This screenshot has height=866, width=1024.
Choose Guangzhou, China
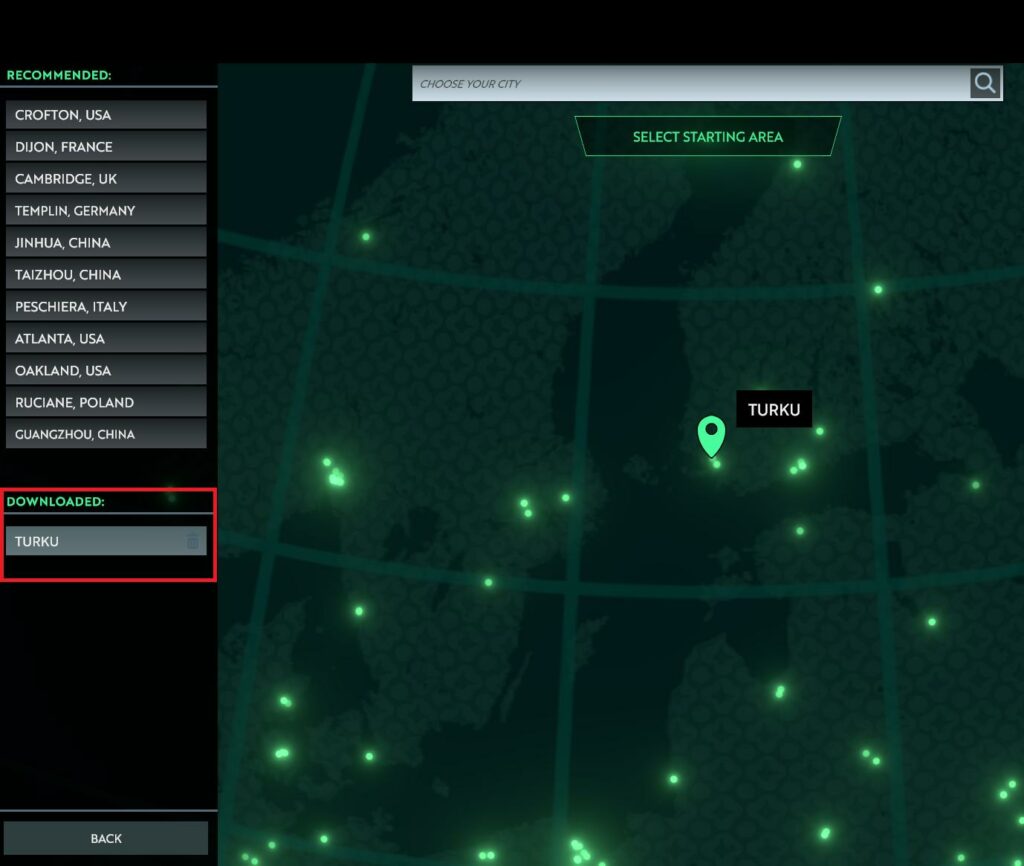(106, 434)
